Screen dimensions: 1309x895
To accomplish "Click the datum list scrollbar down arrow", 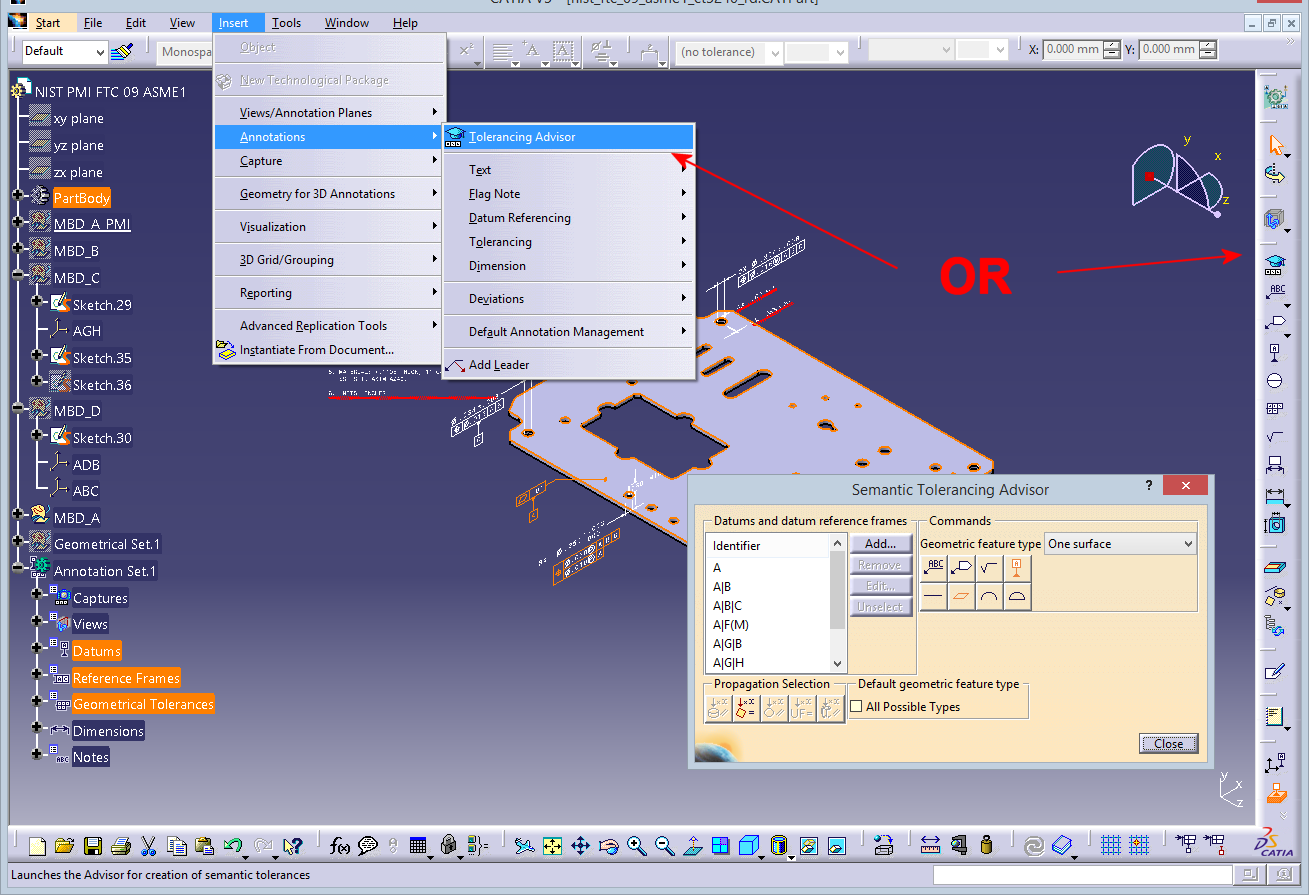I will pyautogui.click(x=838, y=664).
